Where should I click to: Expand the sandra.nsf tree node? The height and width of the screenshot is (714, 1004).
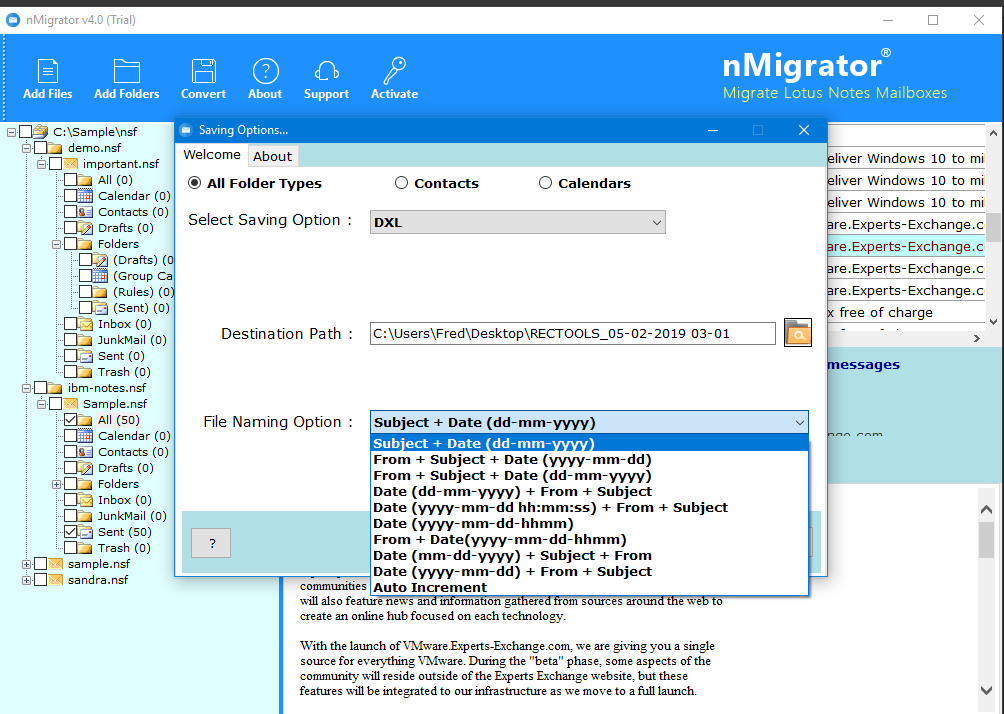(x=26, y=580)
